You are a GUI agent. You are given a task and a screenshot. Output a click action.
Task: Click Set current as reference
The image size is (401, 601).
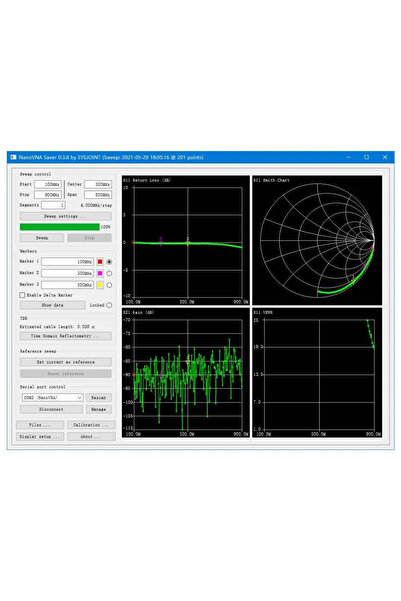[x=66, y=362]
